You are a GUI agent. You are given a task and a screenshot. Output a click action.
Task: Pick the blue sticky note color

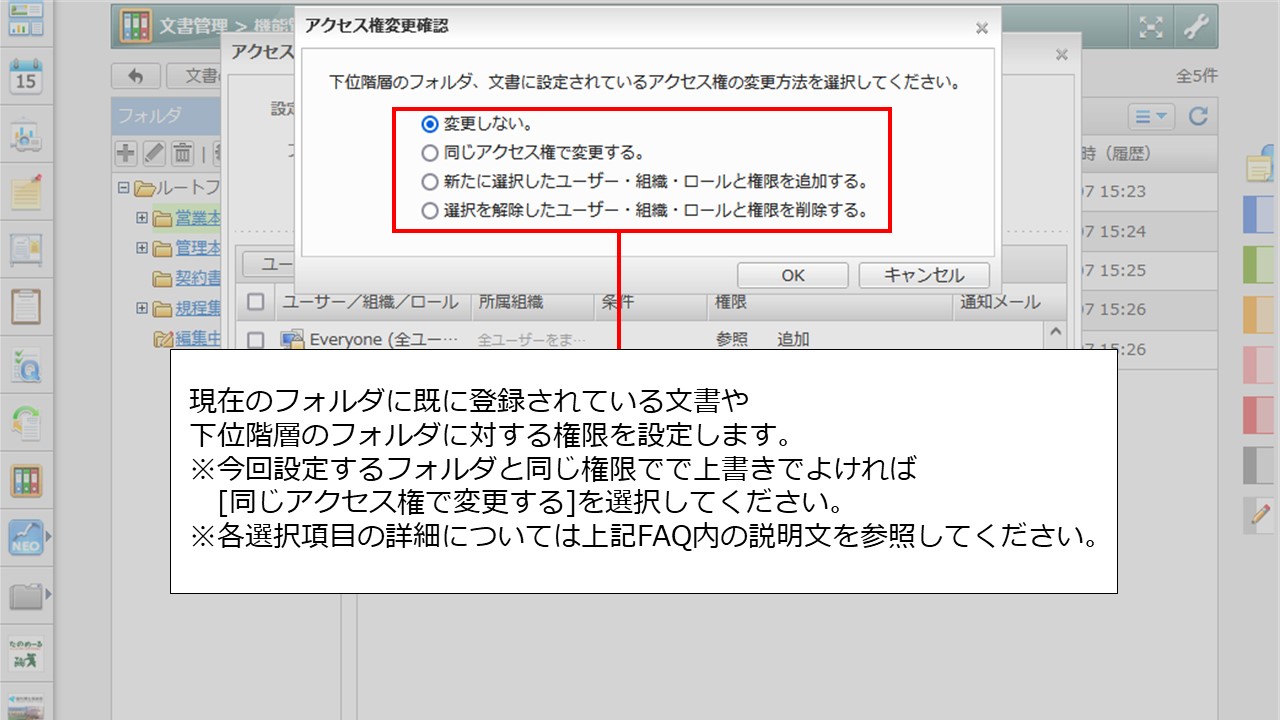[x=1257, y=214]
